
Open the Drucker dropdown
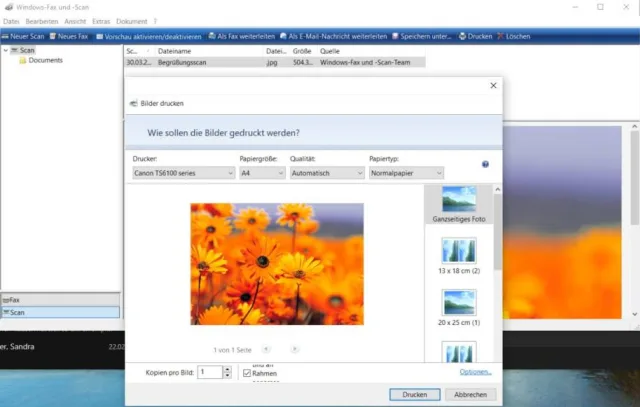click(183, 173)
